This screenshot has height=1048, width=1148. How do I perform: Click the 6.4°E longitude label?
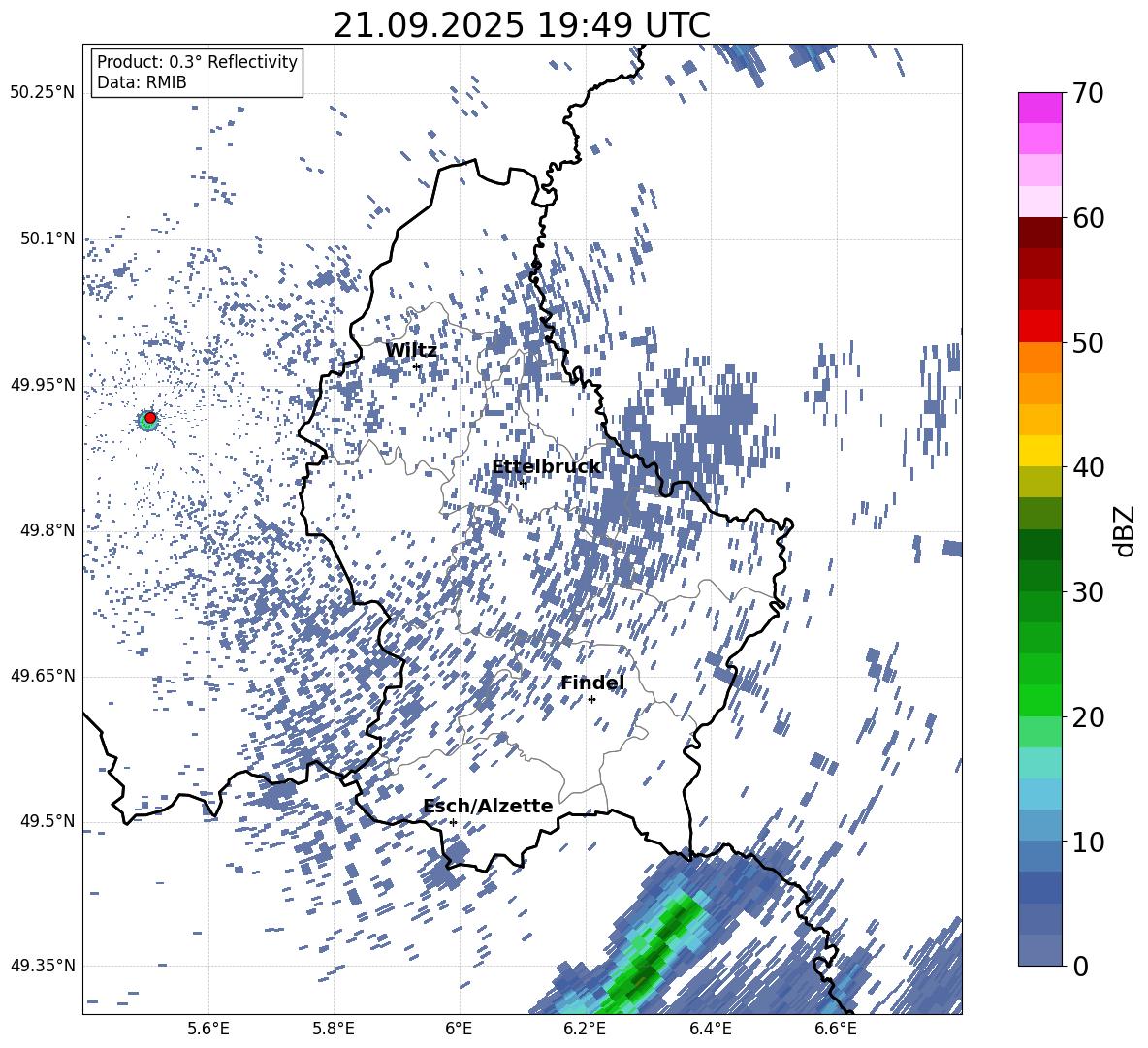pos(711,1029)
